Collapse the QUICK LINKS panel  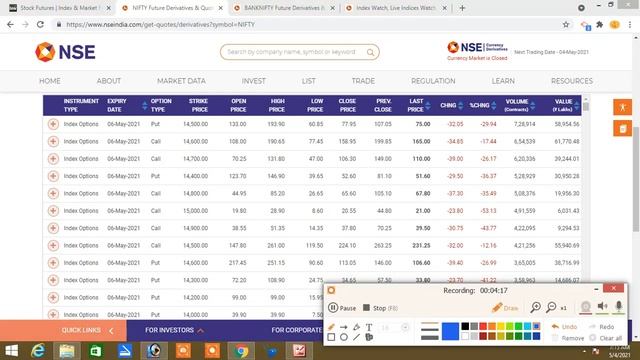111,331
